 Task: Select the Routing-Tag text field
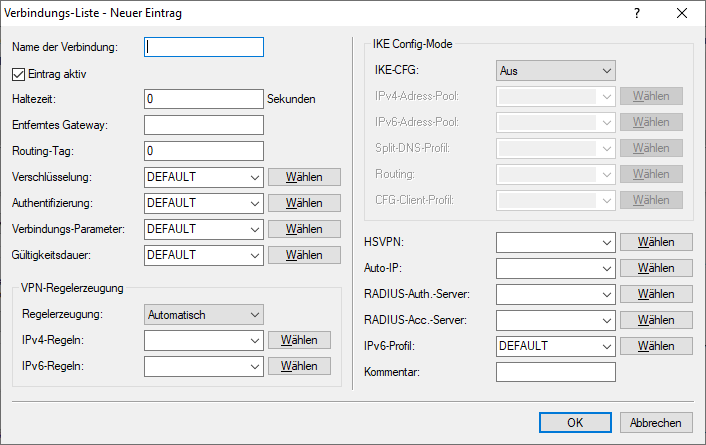point(204,151)
